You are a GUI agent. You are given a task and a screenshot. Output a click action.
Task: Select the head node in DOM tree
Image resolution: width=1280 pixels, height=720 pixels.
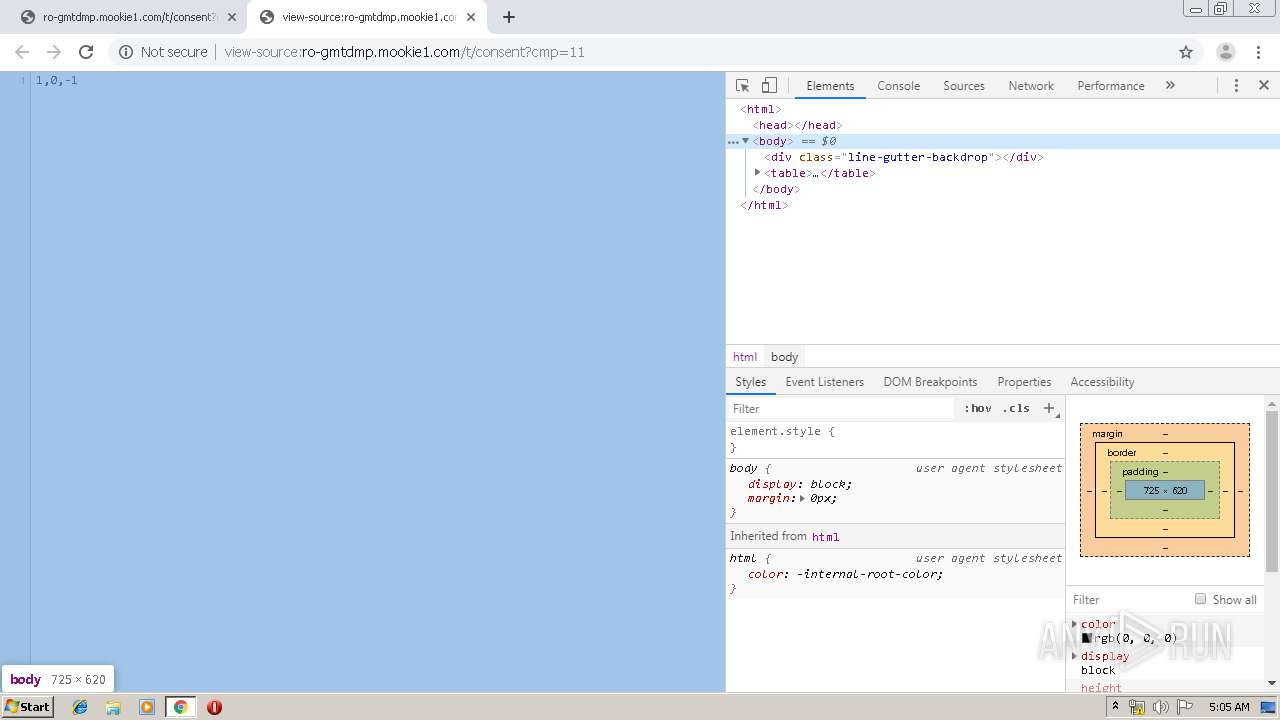(796, 125)
